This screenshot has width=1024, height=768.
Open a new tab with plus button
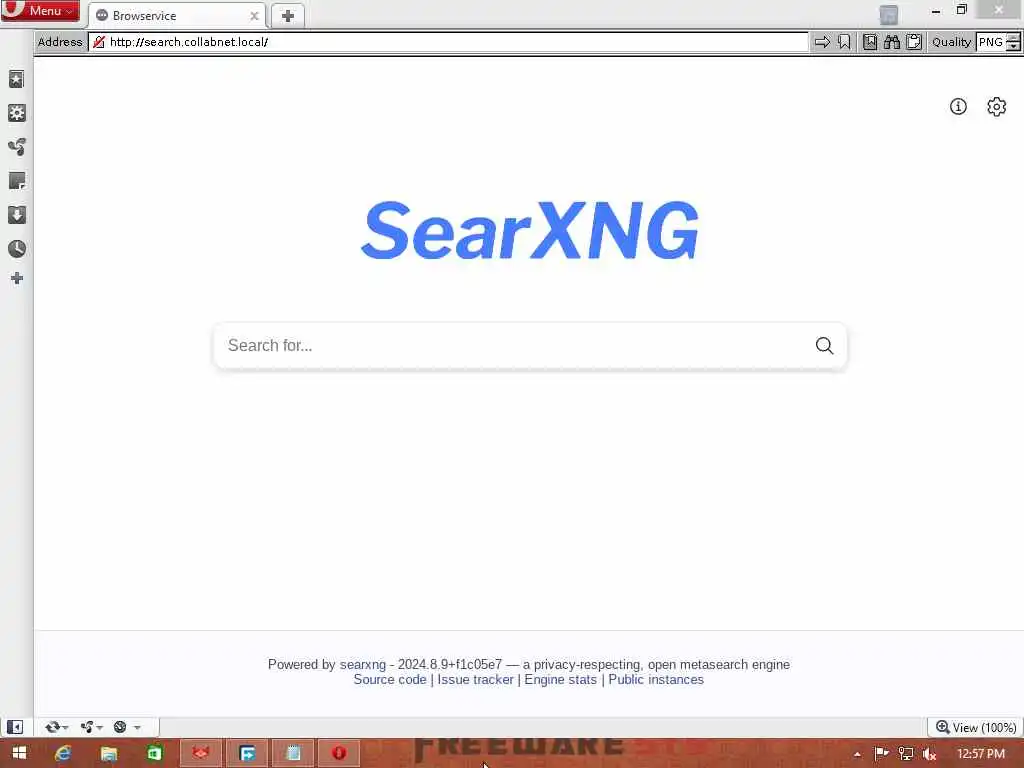tap(287, 16)
